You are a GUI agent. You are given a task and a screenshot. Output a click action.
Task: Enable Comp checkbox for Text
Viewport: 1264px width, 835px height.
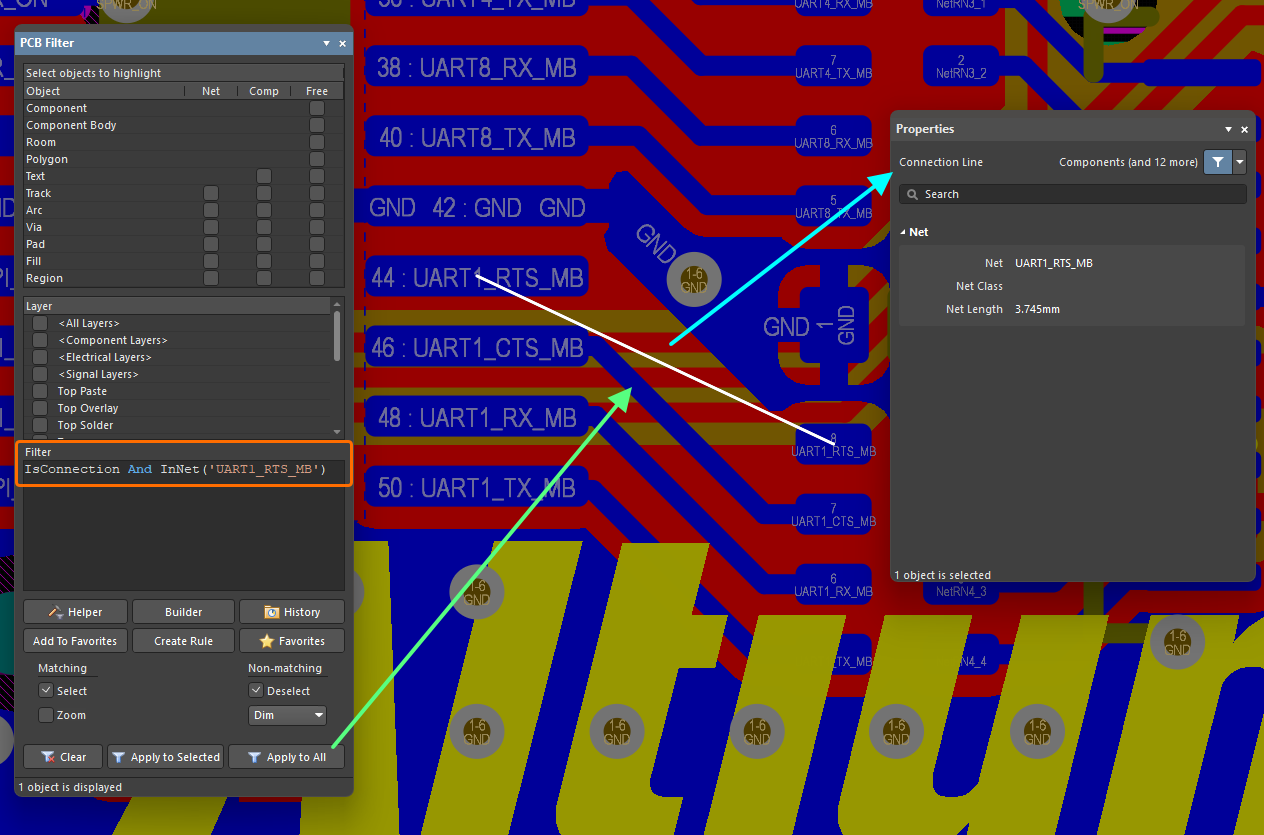click(264, 176)
